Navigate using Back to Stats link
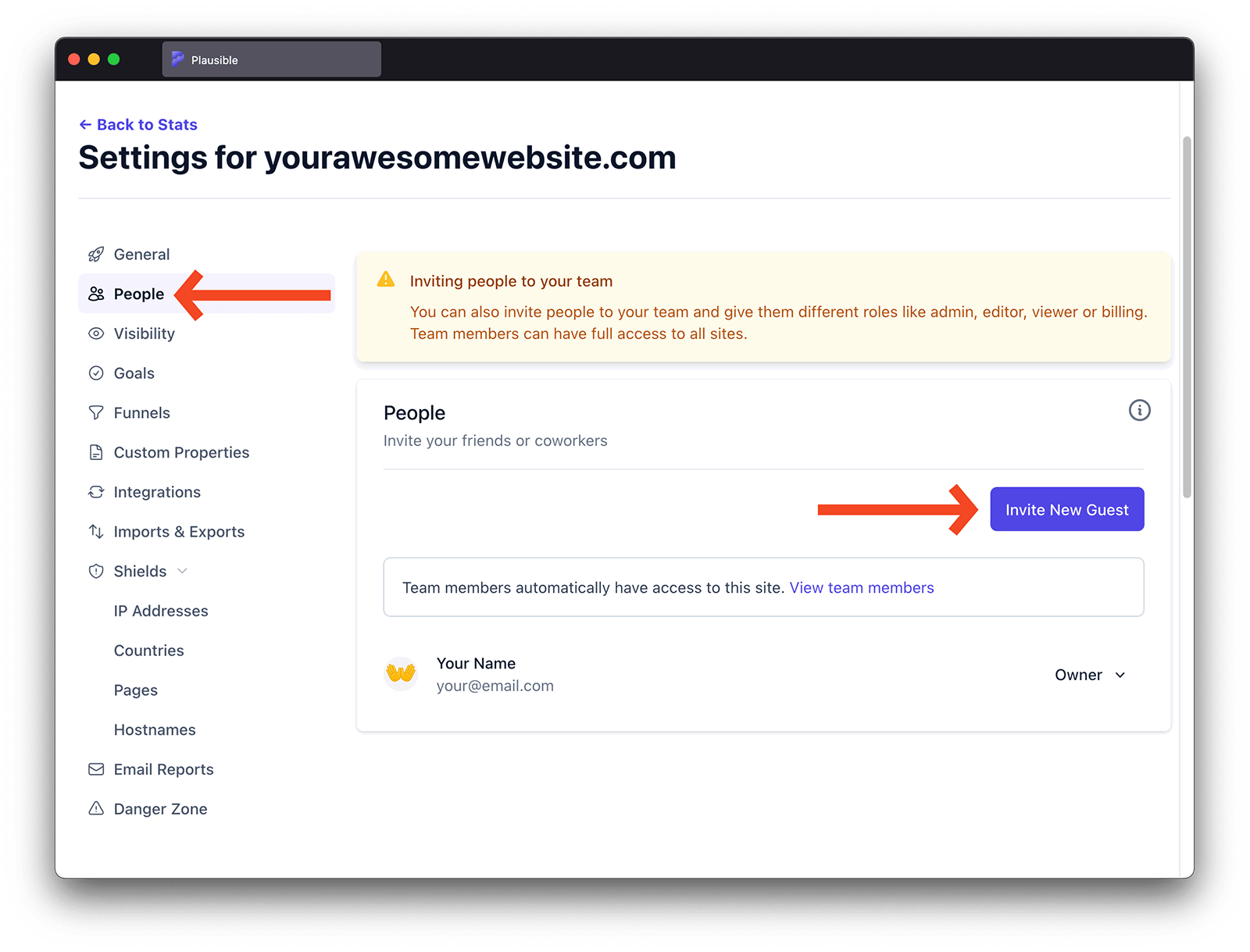This screenshot has width=1250, height=952. point(138,124)
